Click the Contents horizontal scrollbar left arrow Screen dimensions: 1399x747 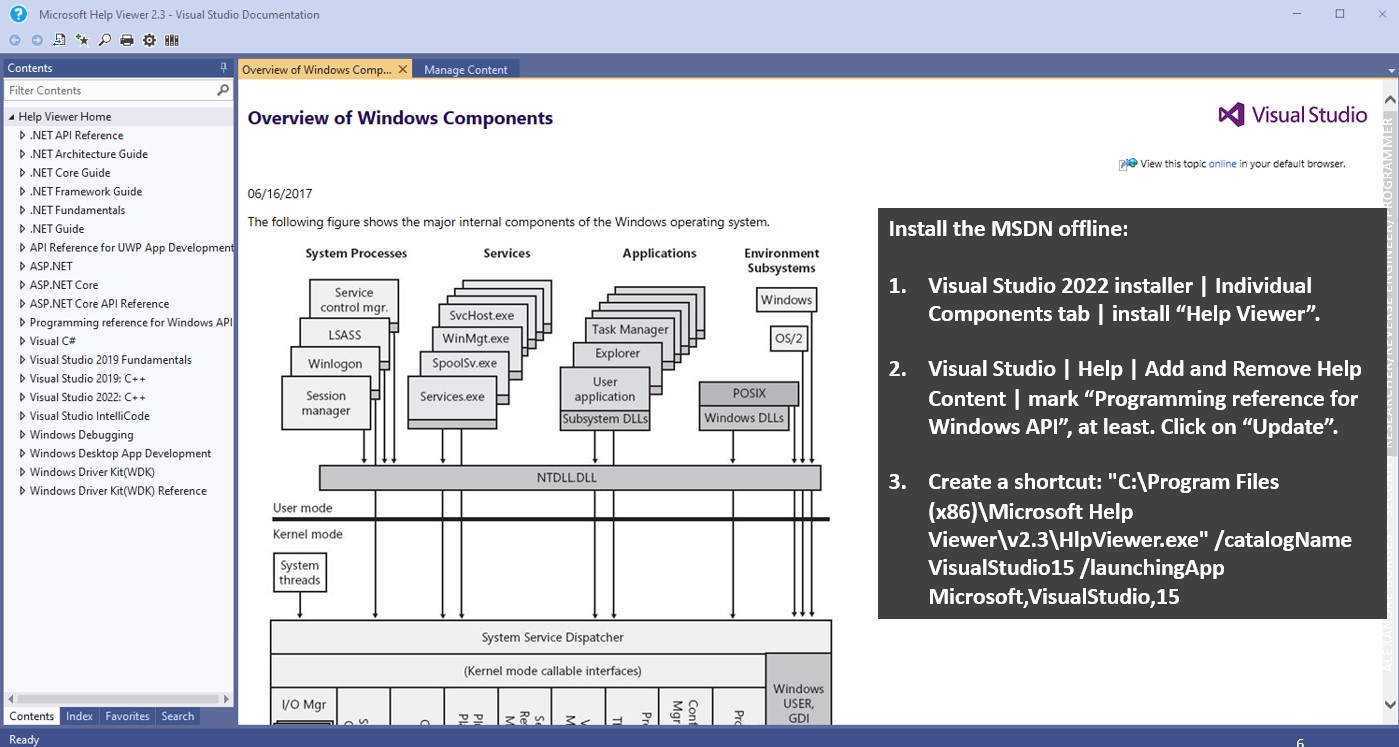(11, 700)
